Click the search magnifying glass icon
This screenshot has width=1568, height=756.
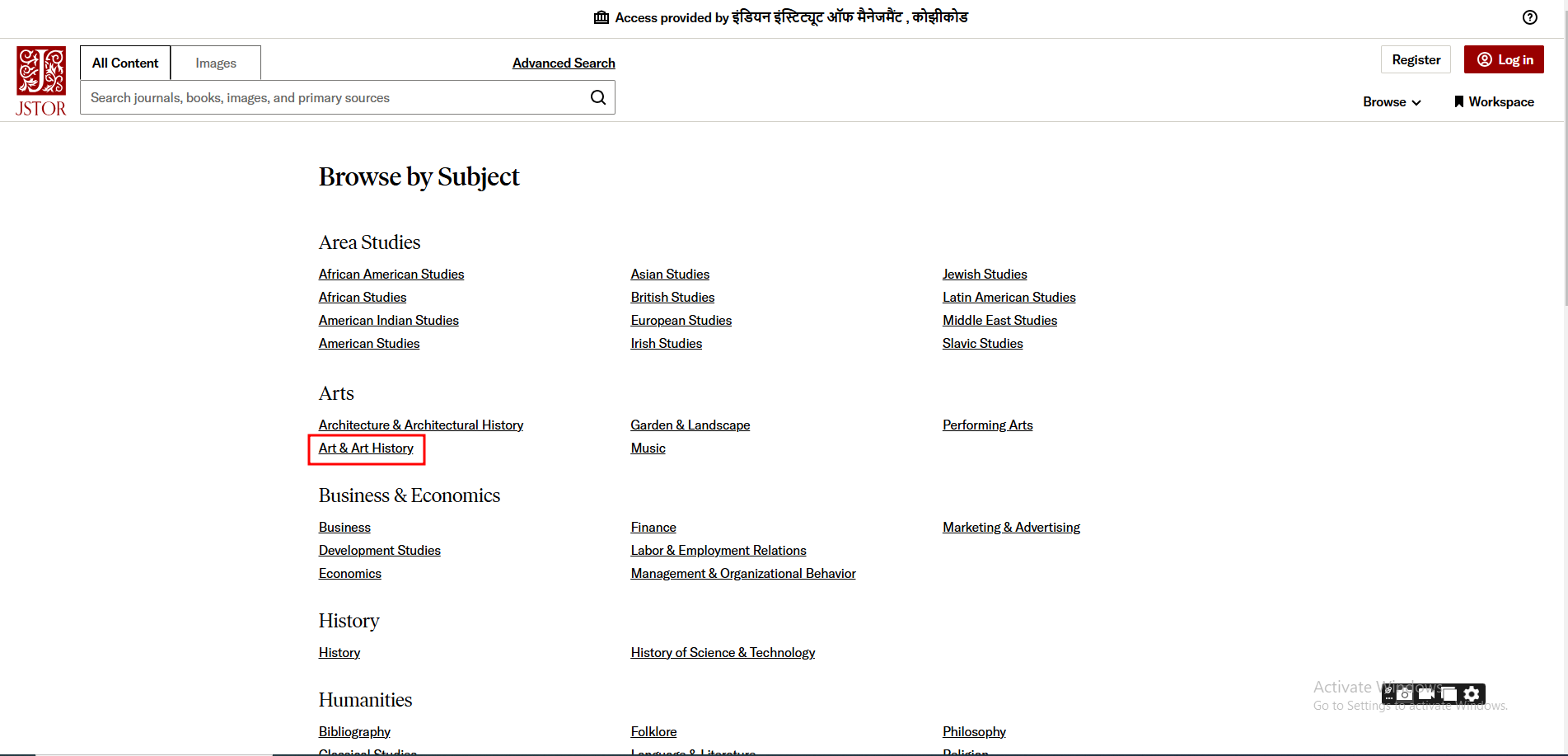(598, 97)
